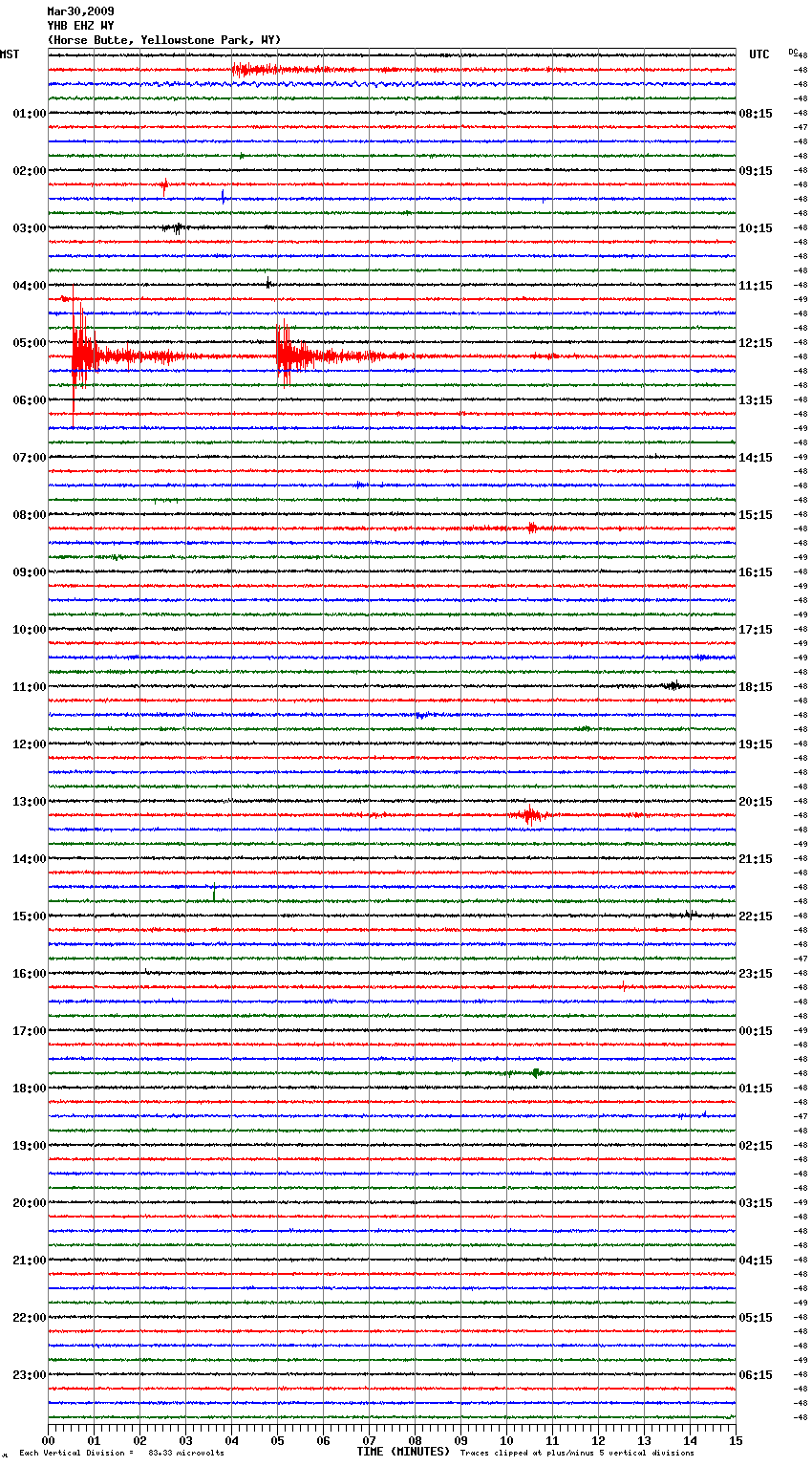Click the "(Horse Butte, Yellowstone Park, WY)" caption
This screenshot has height=1466, width=812.
[164, 40]
